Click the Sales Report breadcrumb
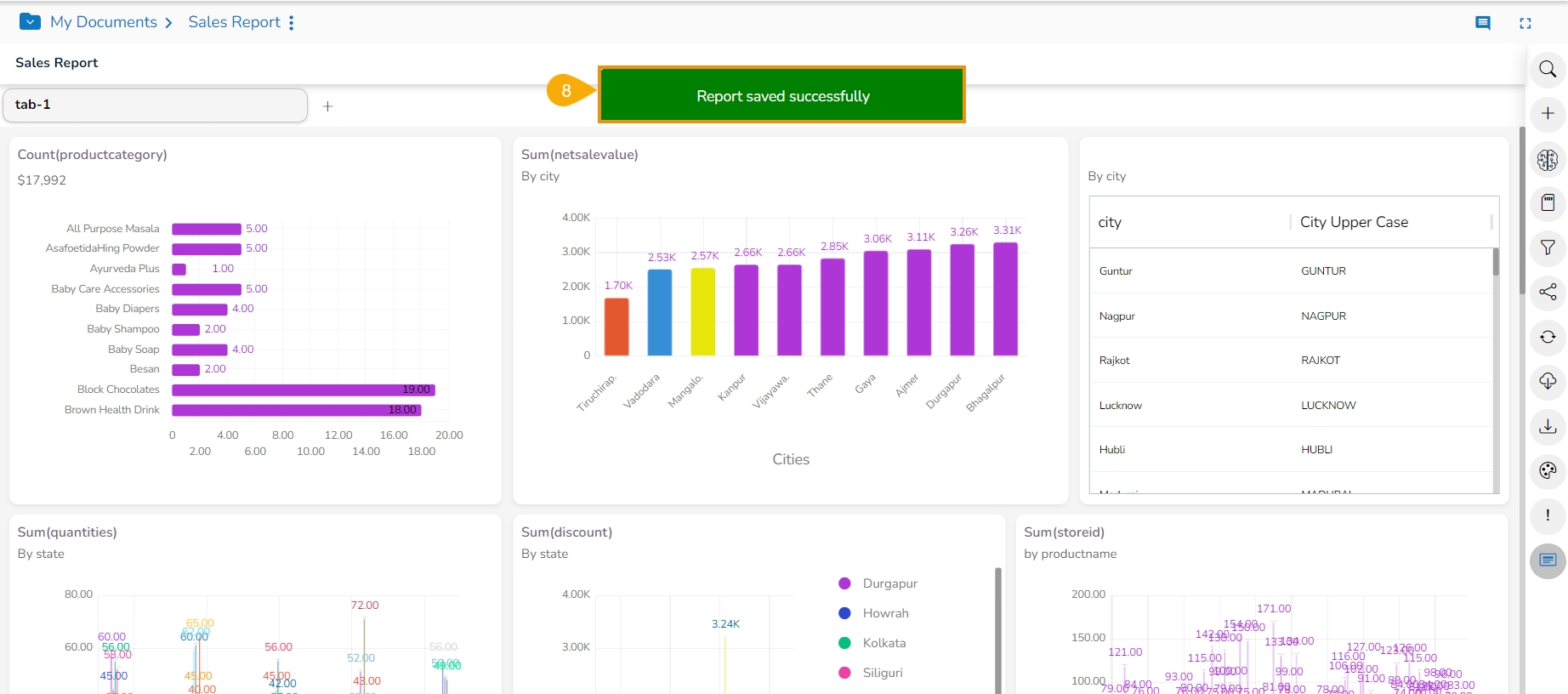The image size is (1568, 694). [x=234, y=22]
